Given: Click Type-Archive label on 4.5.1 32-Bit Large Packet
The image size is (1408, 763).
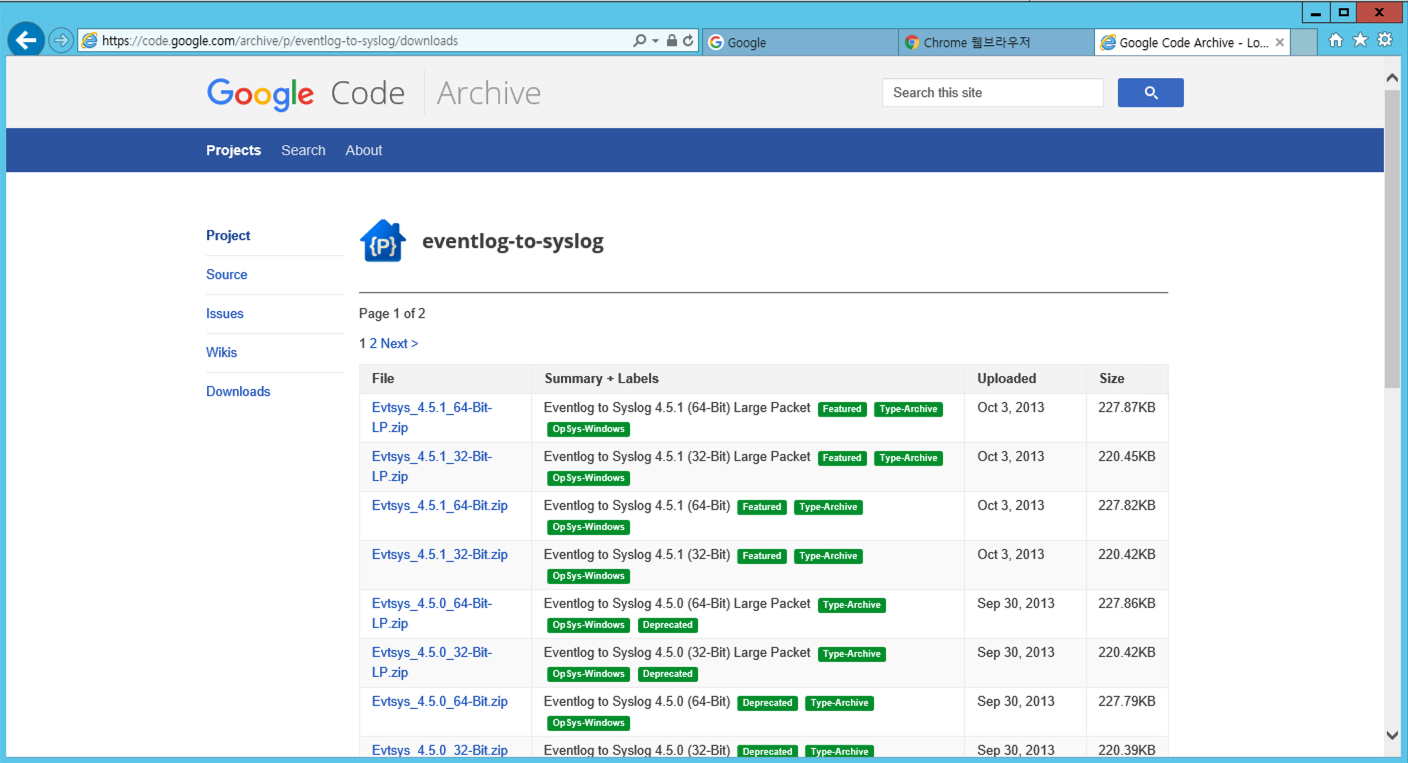Looking at the screenshot, I should pos(908,458).
